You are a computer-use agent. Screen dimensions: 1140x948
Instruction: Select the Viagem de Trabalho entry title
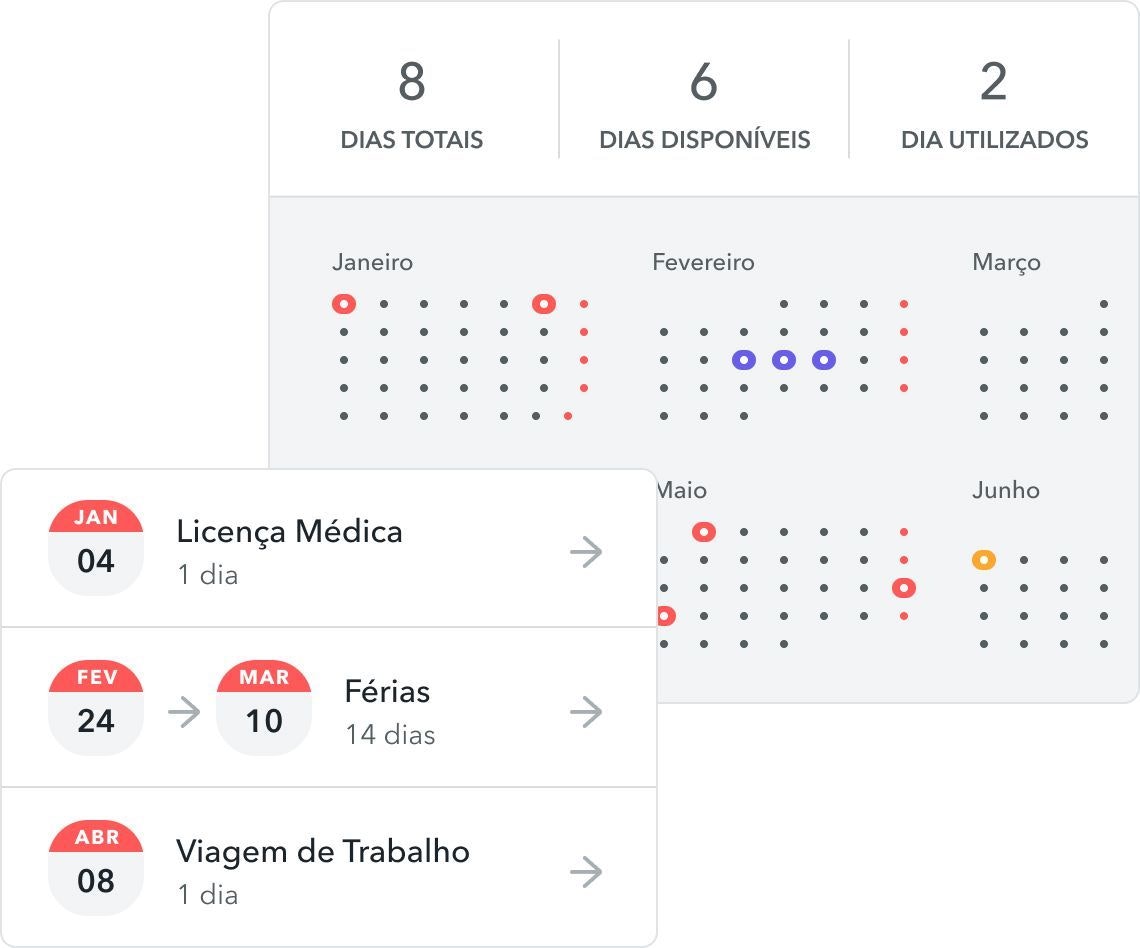pos(323,851)
